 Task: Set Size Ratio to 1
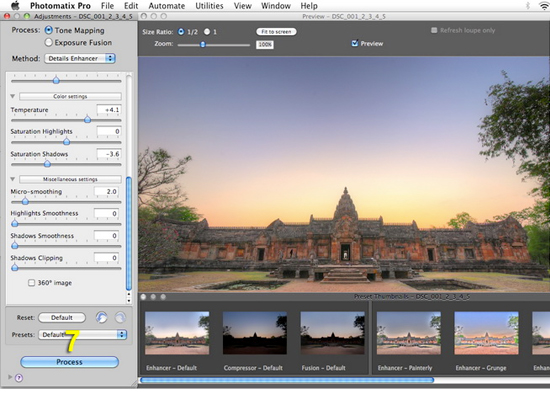(207, 32)
